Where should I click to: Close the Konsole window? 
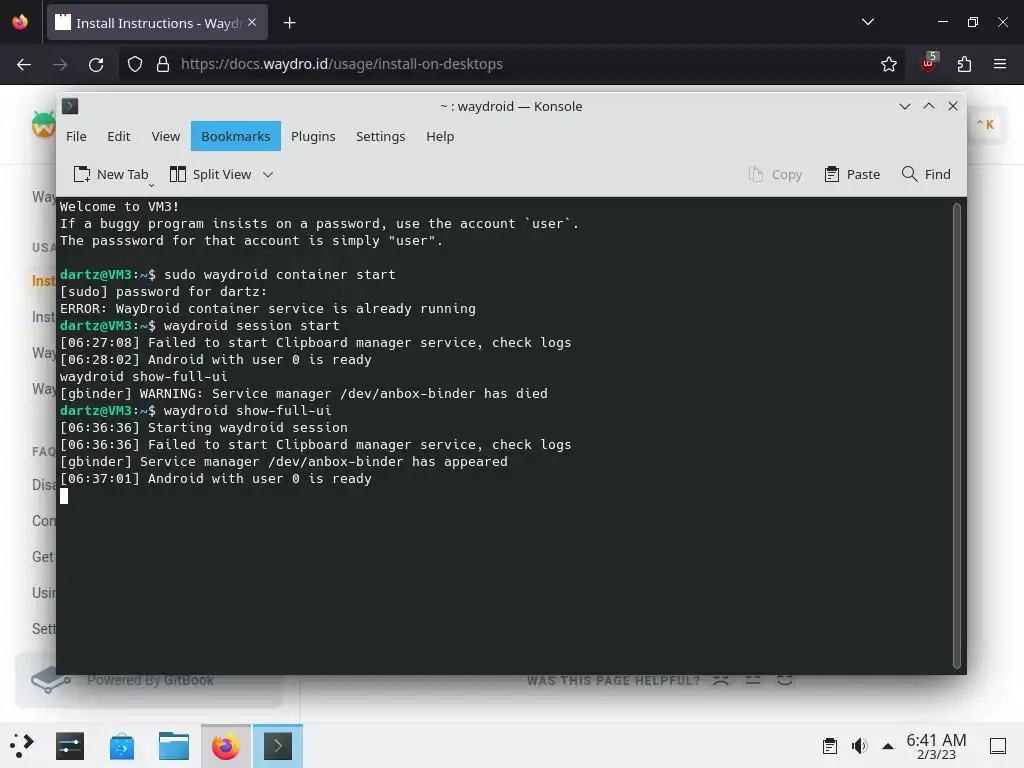pyautogui.click(x=953, y=106)
